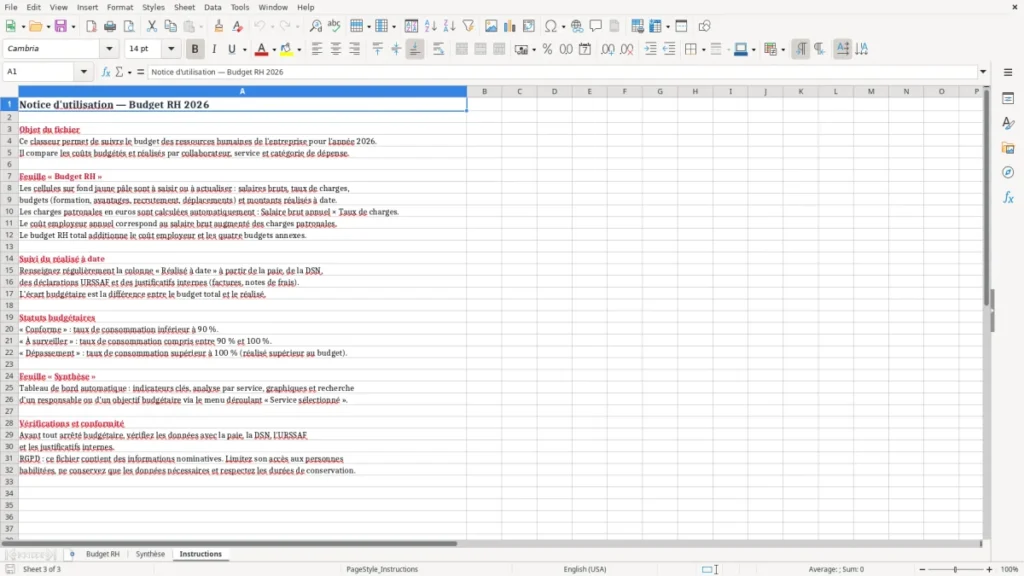Insert a hyperlink with the globe icon

tap(577, 26)
